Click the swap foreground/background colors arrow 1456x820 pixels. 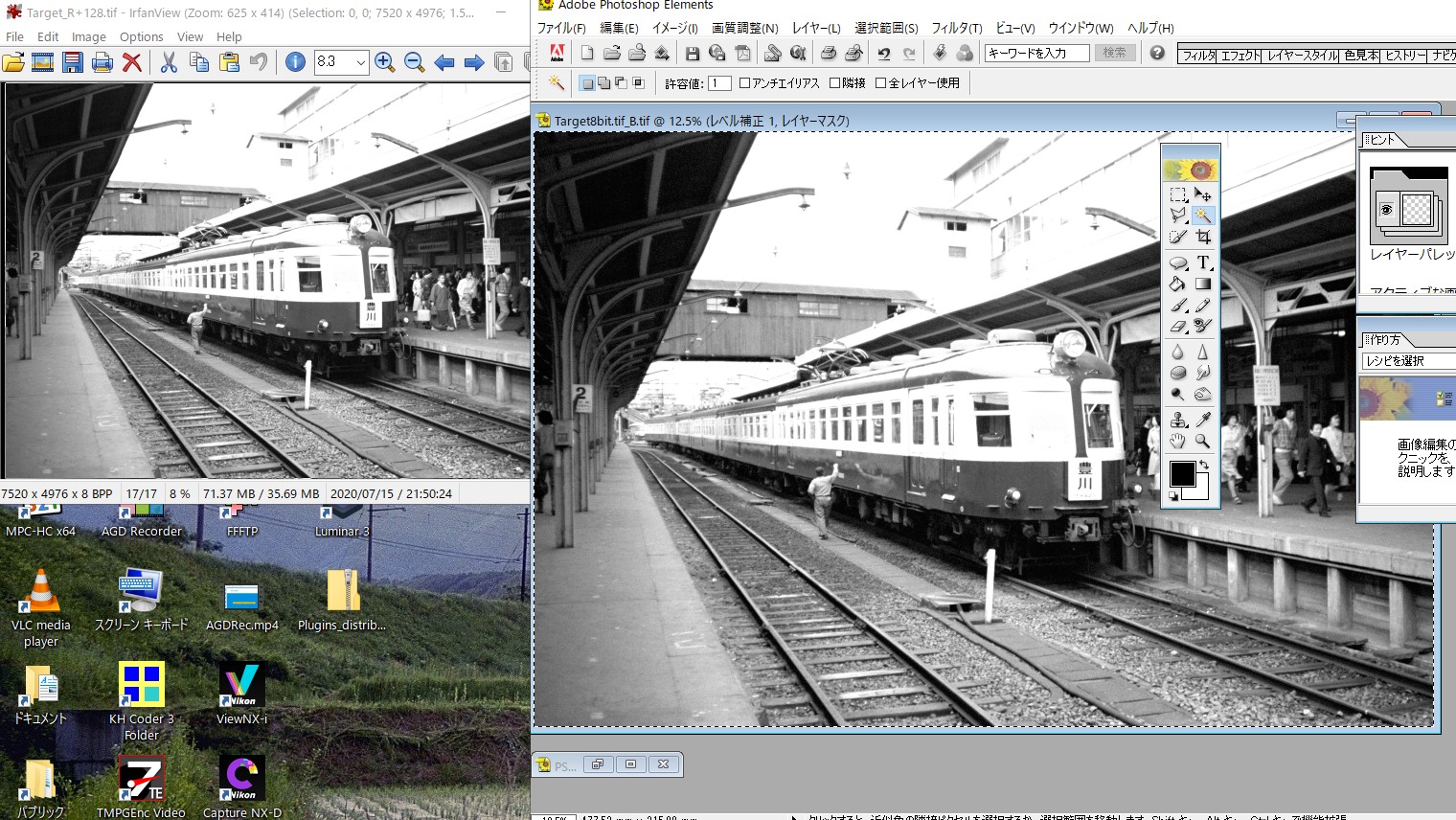1204,465
